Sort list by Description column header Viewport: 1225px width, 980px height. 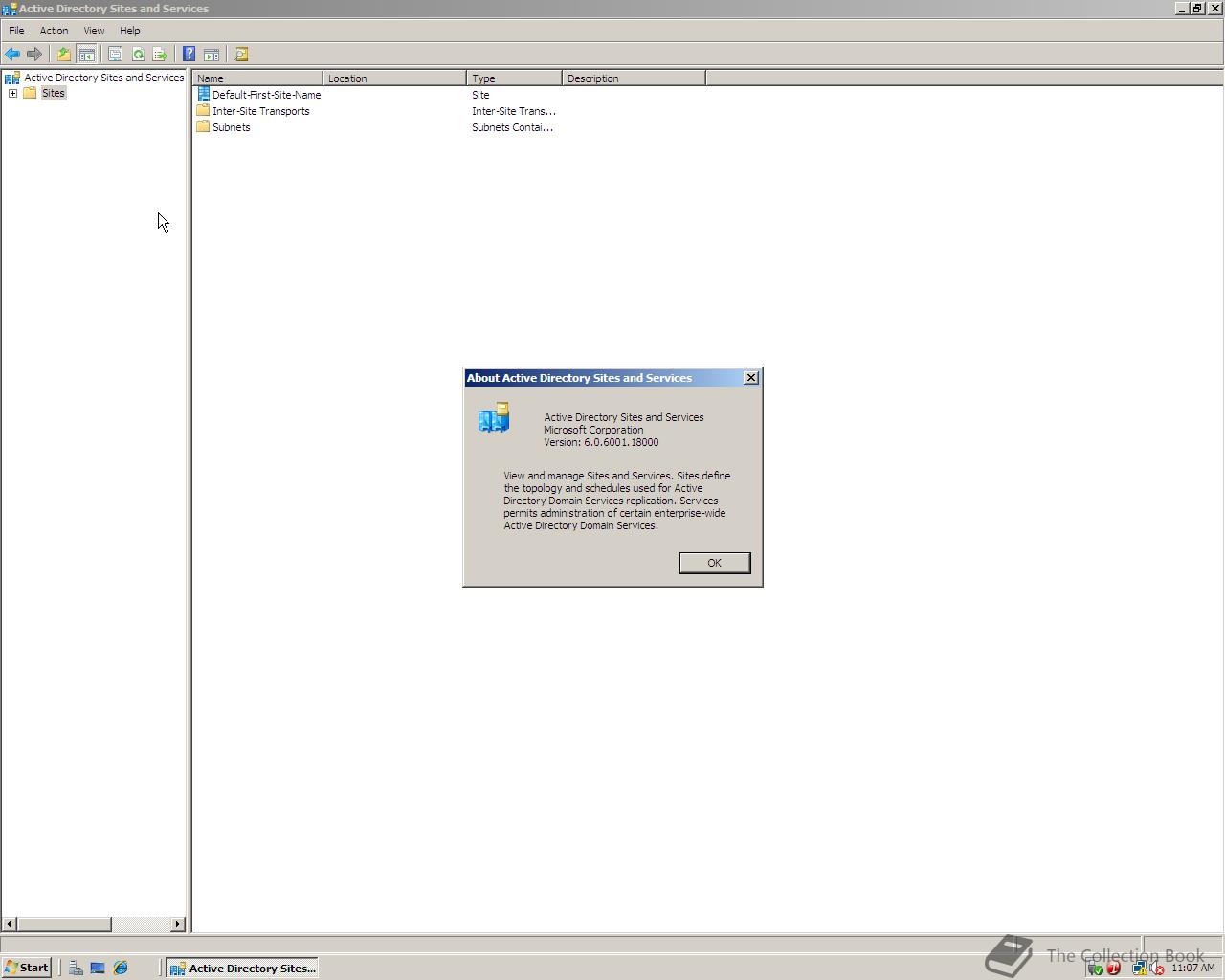click(x=634, y=78)
